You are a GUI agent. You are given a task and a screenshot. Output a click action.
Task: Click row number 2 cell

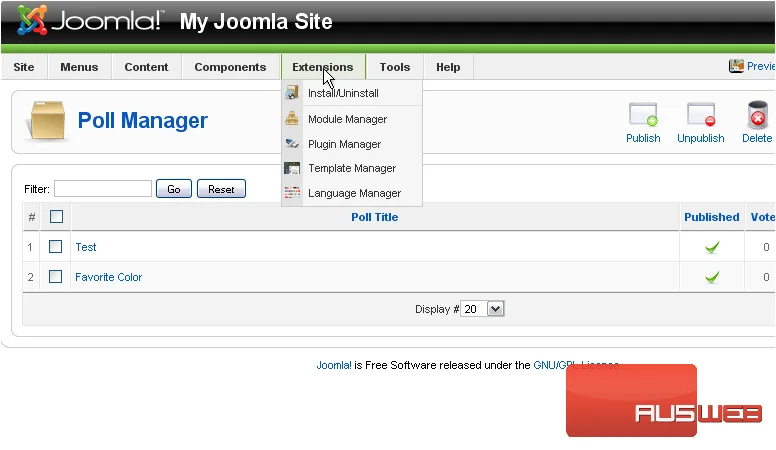coord(31,277)
